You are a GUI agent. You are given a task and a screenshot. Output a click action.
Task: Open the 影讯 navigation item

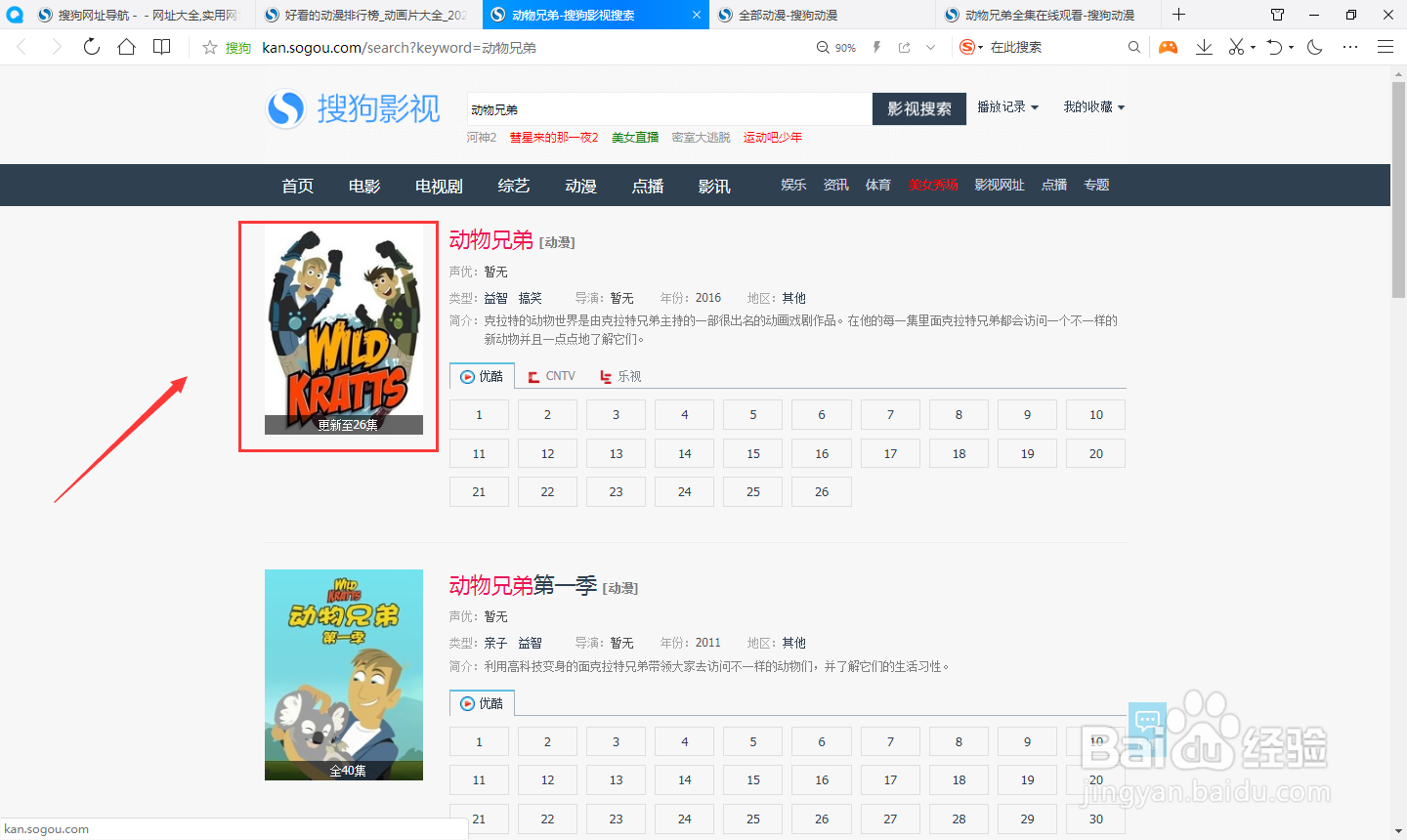click(x=714, y=186)
